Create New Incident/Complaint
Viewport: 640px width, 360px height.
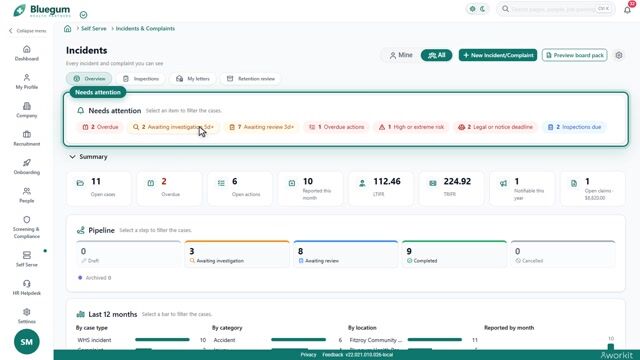[498, 55]
